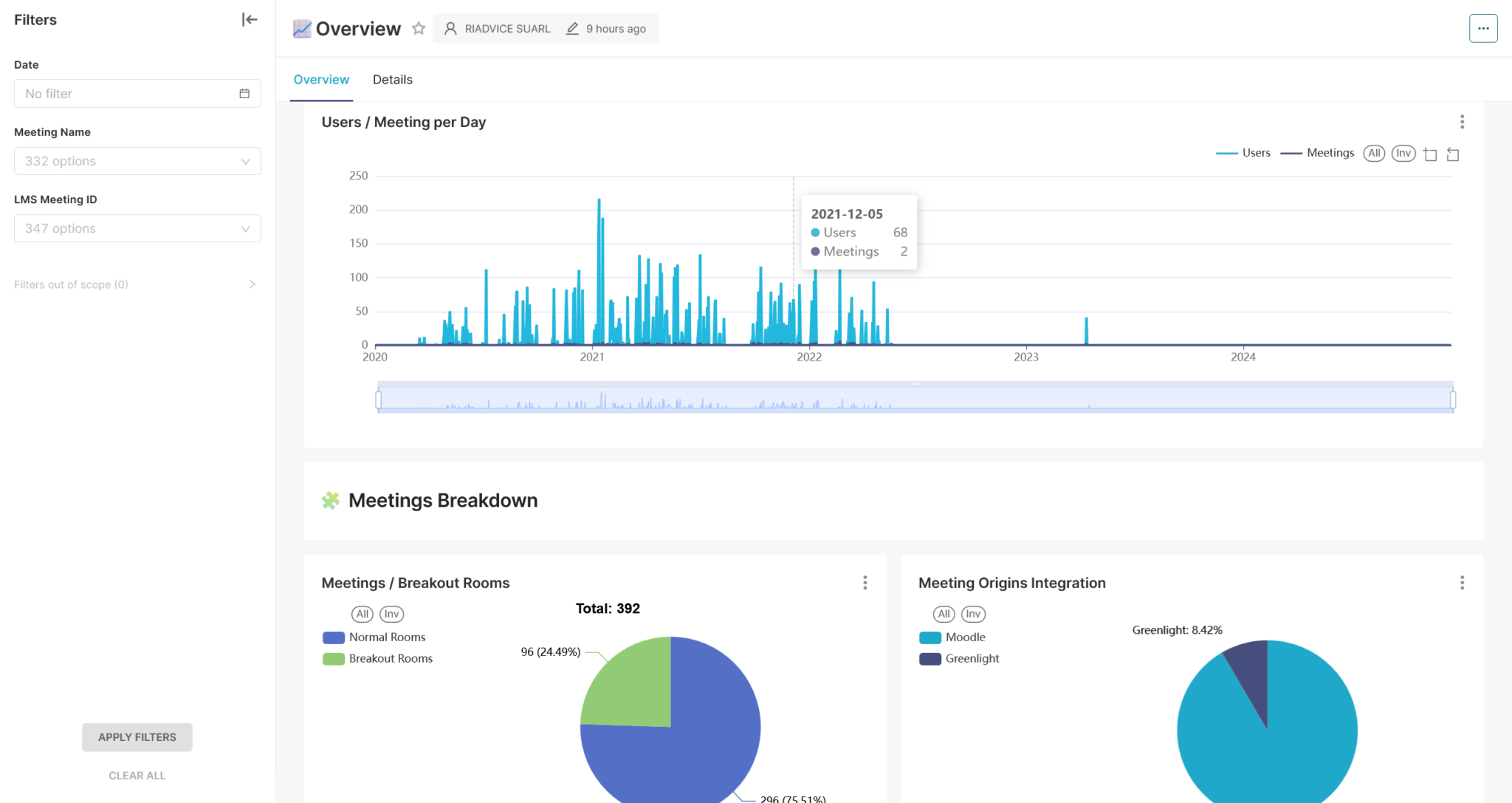This screenshot has width=1512, height=803.
Task: Open Users / Meeting per Day chart menu
Action: coord(1462,122)
